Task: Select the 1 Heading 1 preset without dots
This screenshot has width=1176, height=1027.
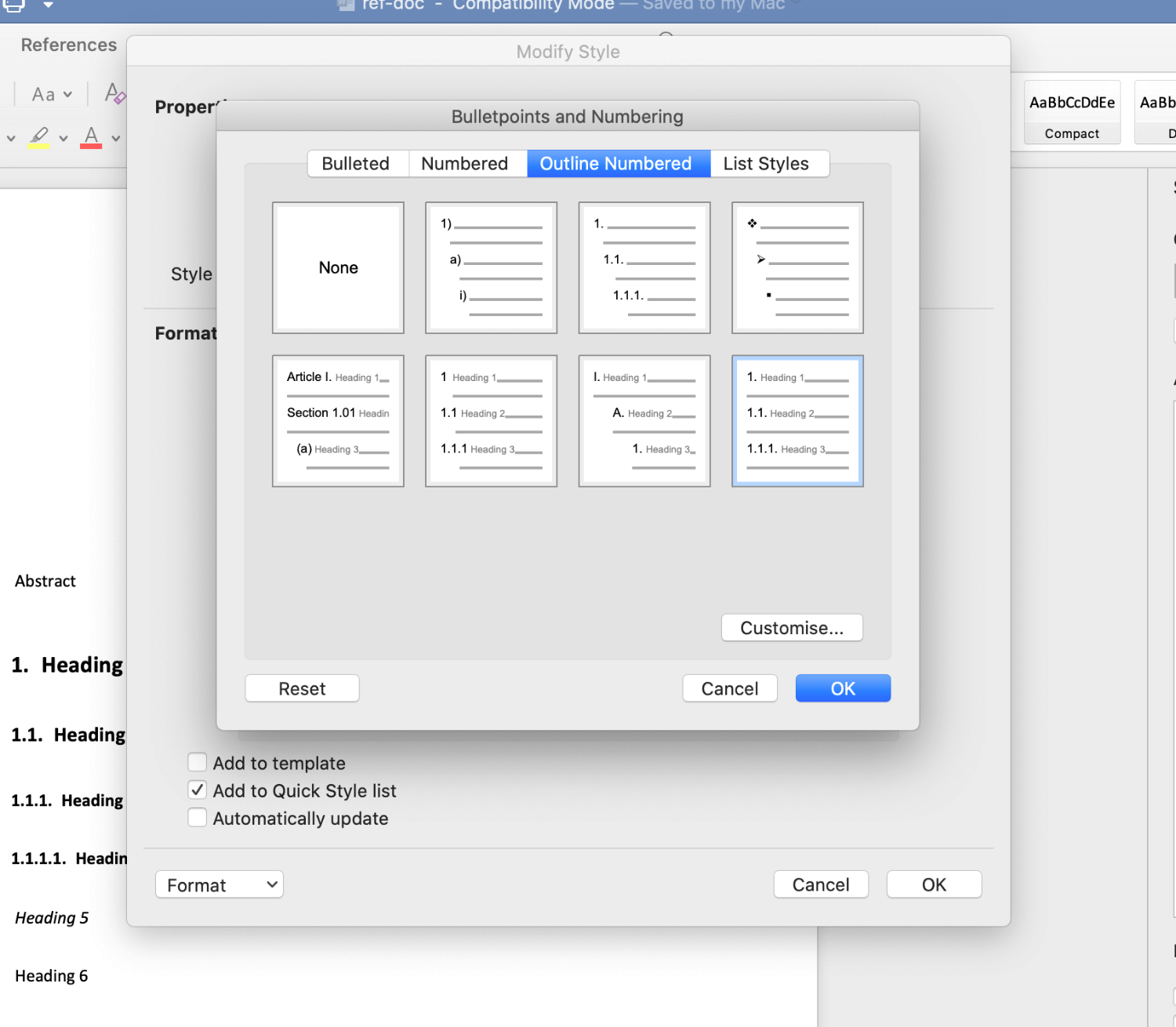Action: click(x=491, y=421)
